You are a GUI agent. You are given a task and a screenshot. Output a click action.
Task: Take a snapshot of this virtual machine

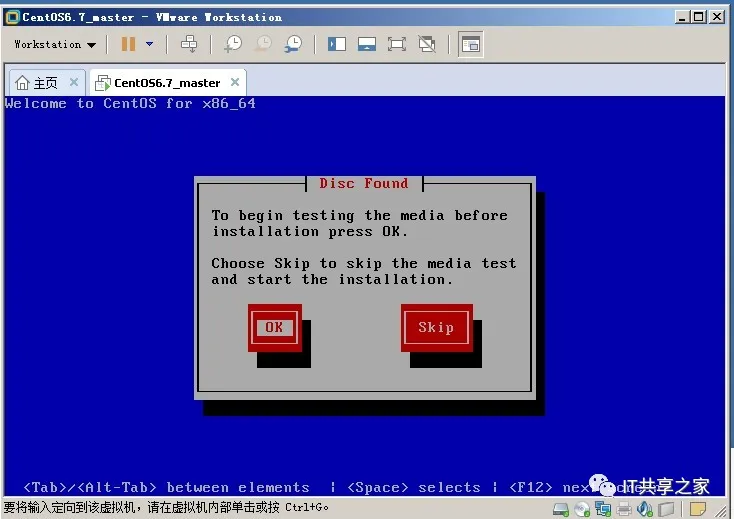233,44
